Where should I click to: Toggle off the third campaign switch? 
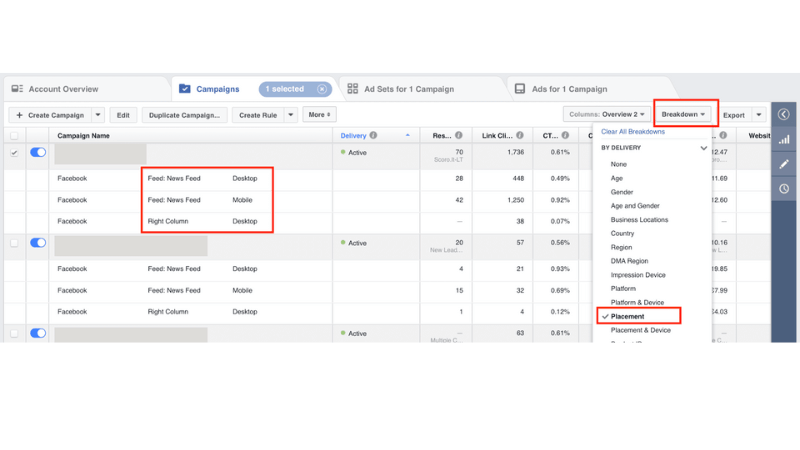coord(38,333)
